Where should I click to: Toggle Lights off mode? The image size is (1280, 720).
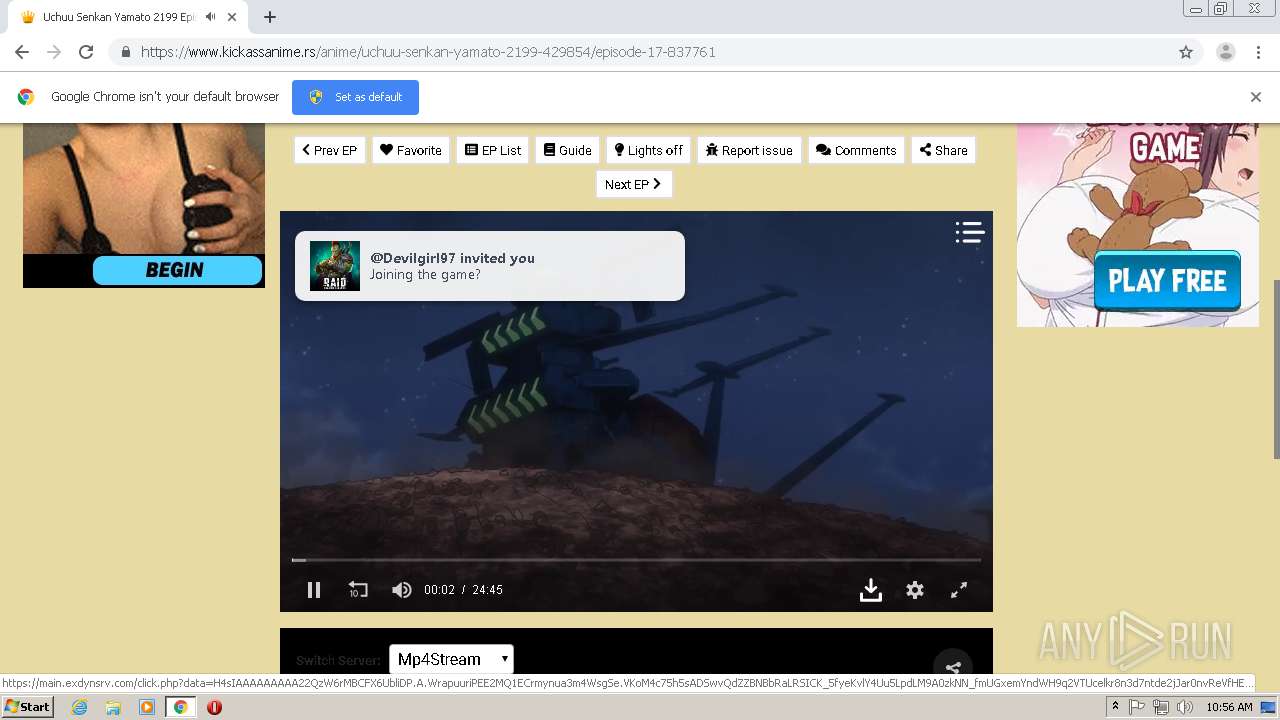pyautogui.click(x=648, y=150)
